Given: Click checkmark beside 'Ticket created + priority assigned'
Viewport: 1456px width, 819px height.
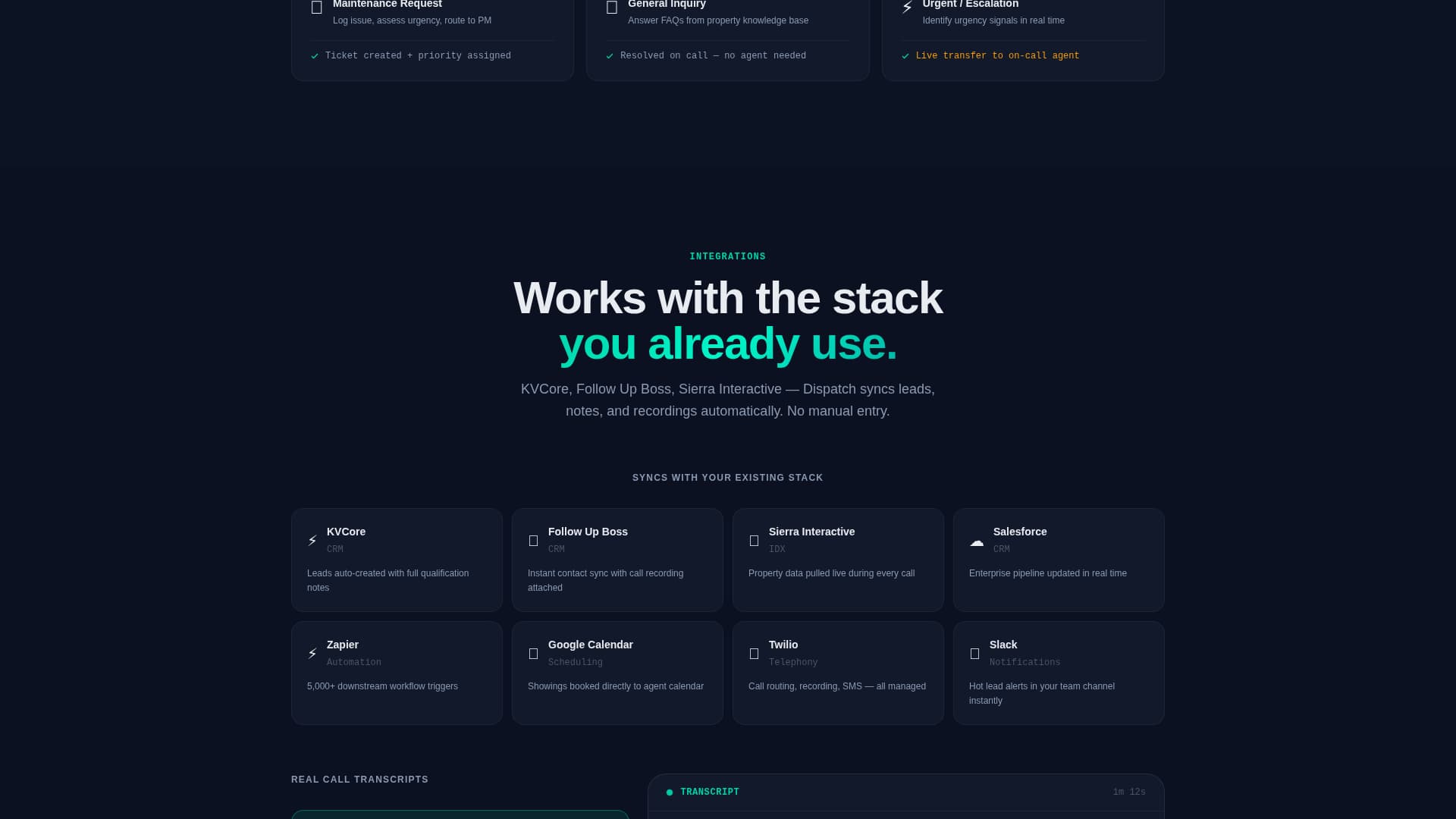Looking at the screenshot, I should [x=315, y=56].
